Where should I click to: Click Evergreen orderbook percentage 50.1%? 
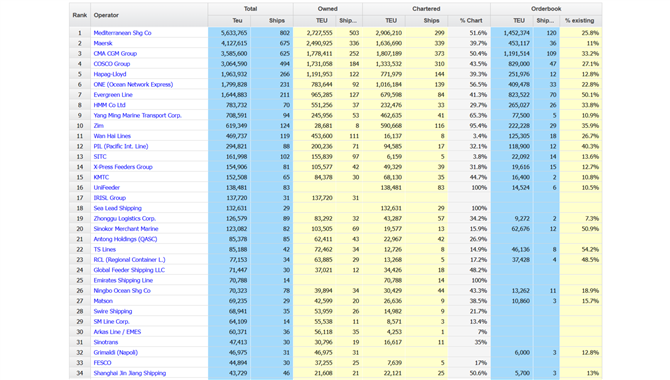[x=590, y=94]
